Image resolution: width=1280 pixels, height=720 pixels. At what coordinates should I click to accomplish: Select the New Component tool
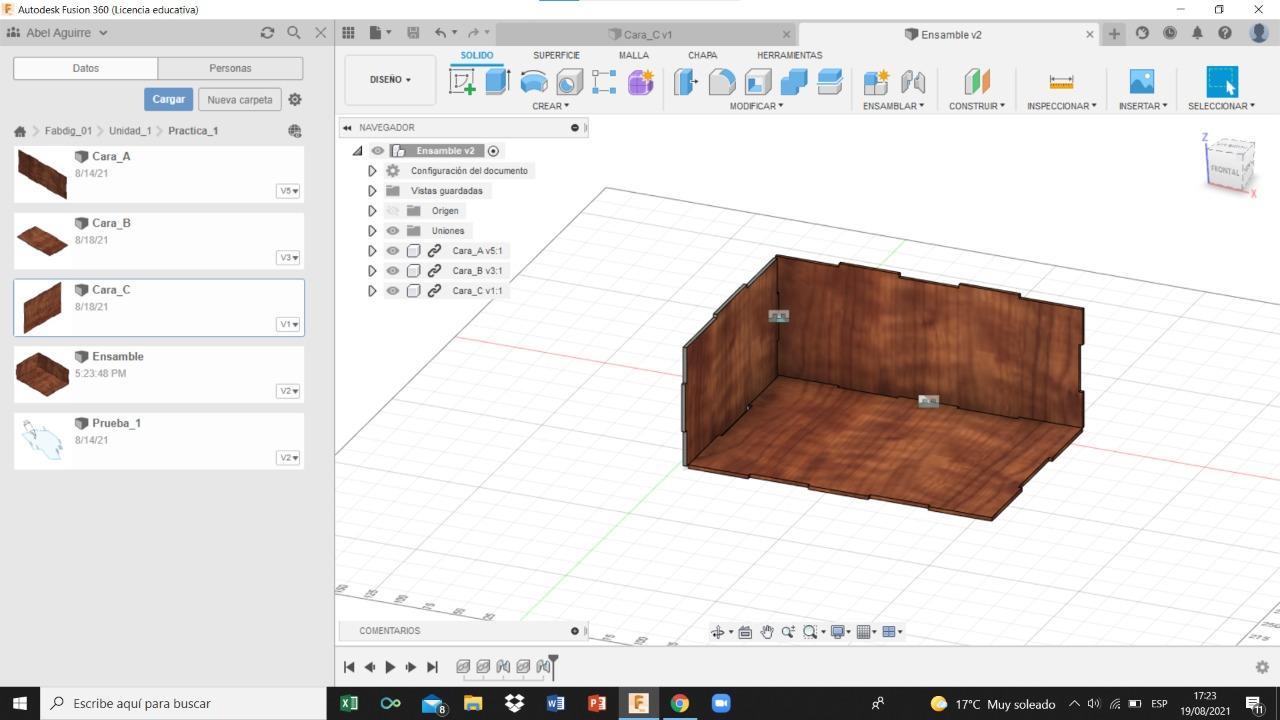coord(876,82)
